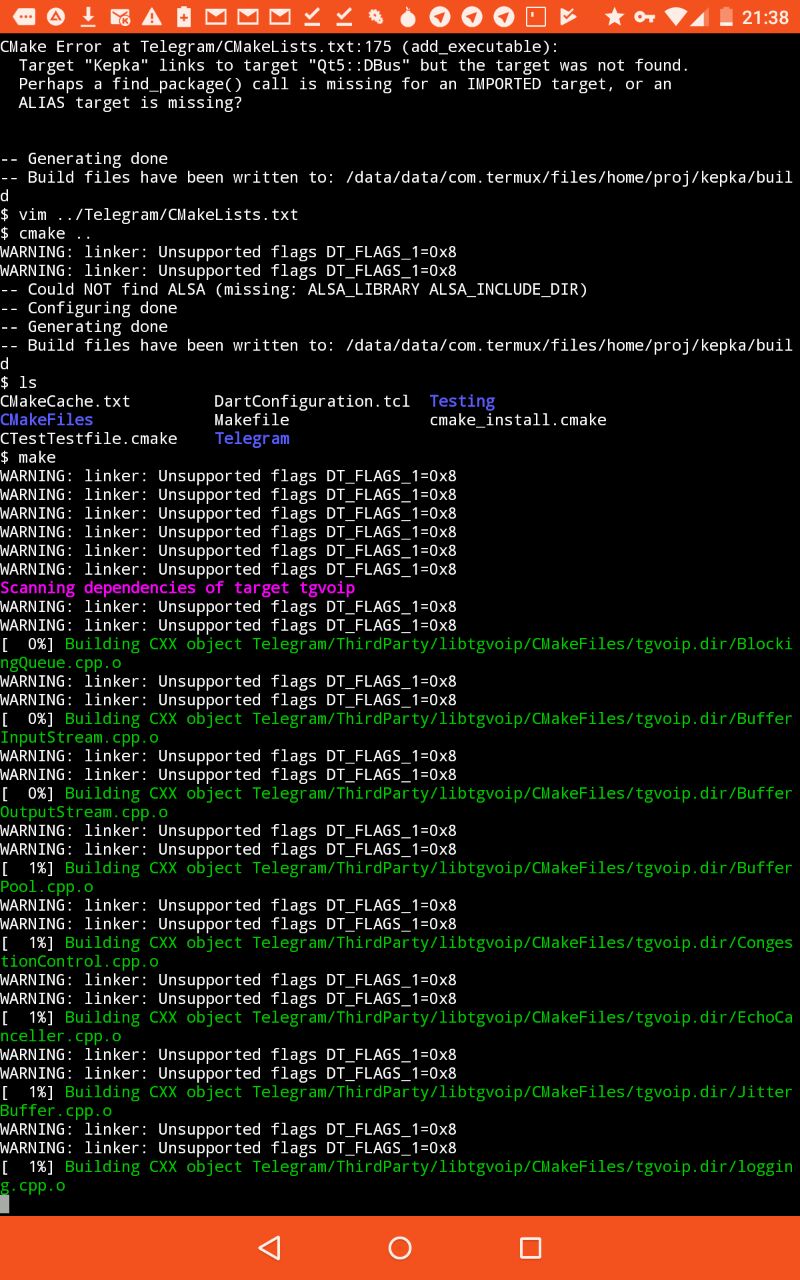Screen dimensions: 800x1280
Task: Tap the battery plus notification icon
Action: point(184,16)
